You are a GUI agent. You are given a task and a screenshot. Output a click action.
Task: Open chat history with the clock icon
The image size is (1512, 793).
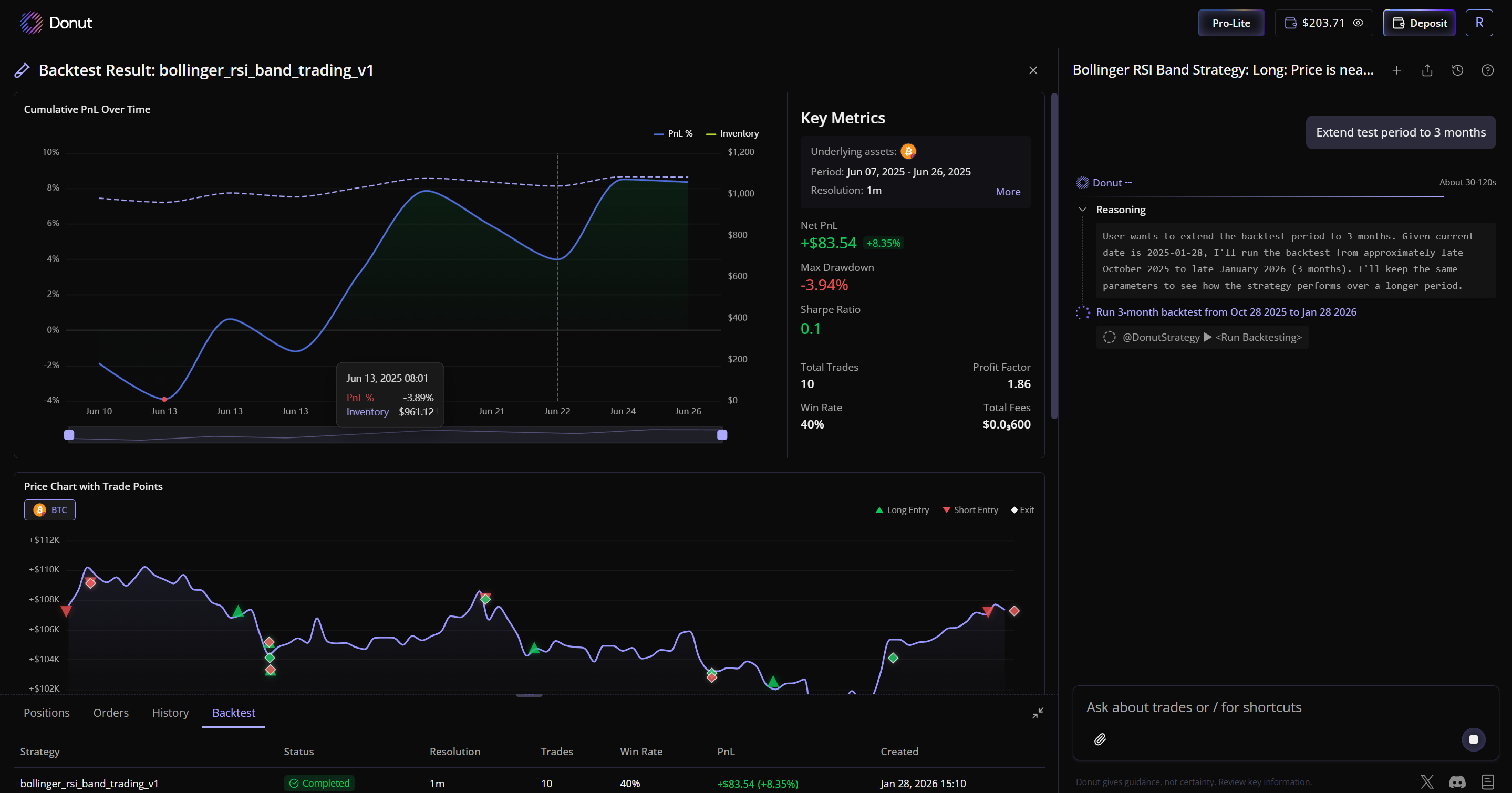coord(1457,70)
